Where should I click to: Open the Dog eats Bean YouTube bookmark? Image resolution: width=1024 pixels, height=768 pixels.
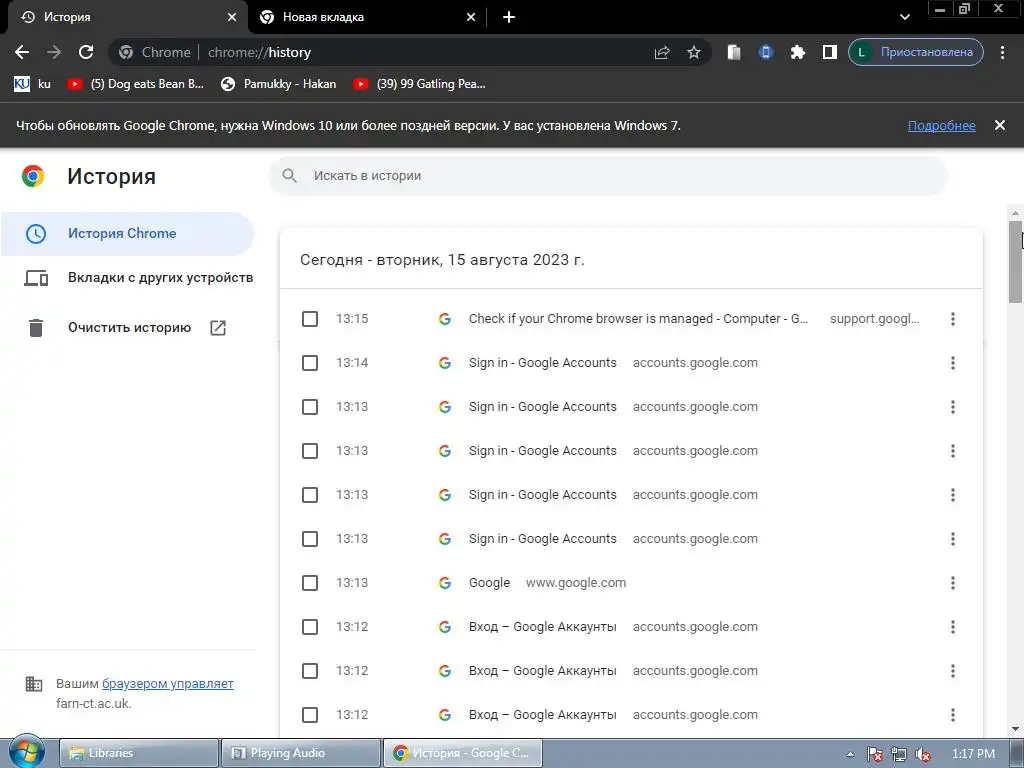(136, 84)
